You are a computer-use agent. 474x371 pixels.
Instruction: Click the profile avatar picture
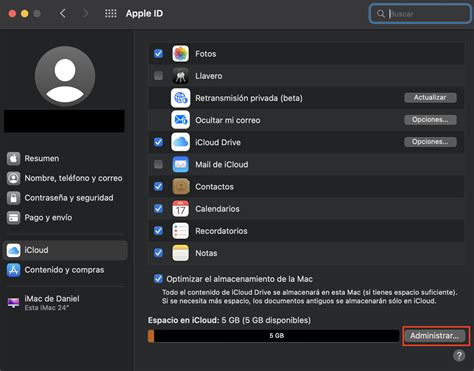click(x=65, y=76)
